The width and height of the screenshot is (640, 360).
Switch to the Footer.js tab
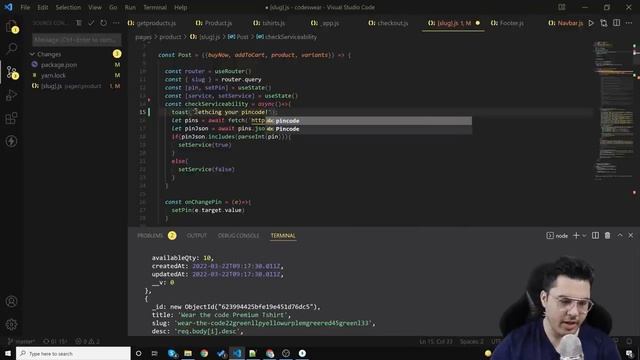[x=507, y=23]
